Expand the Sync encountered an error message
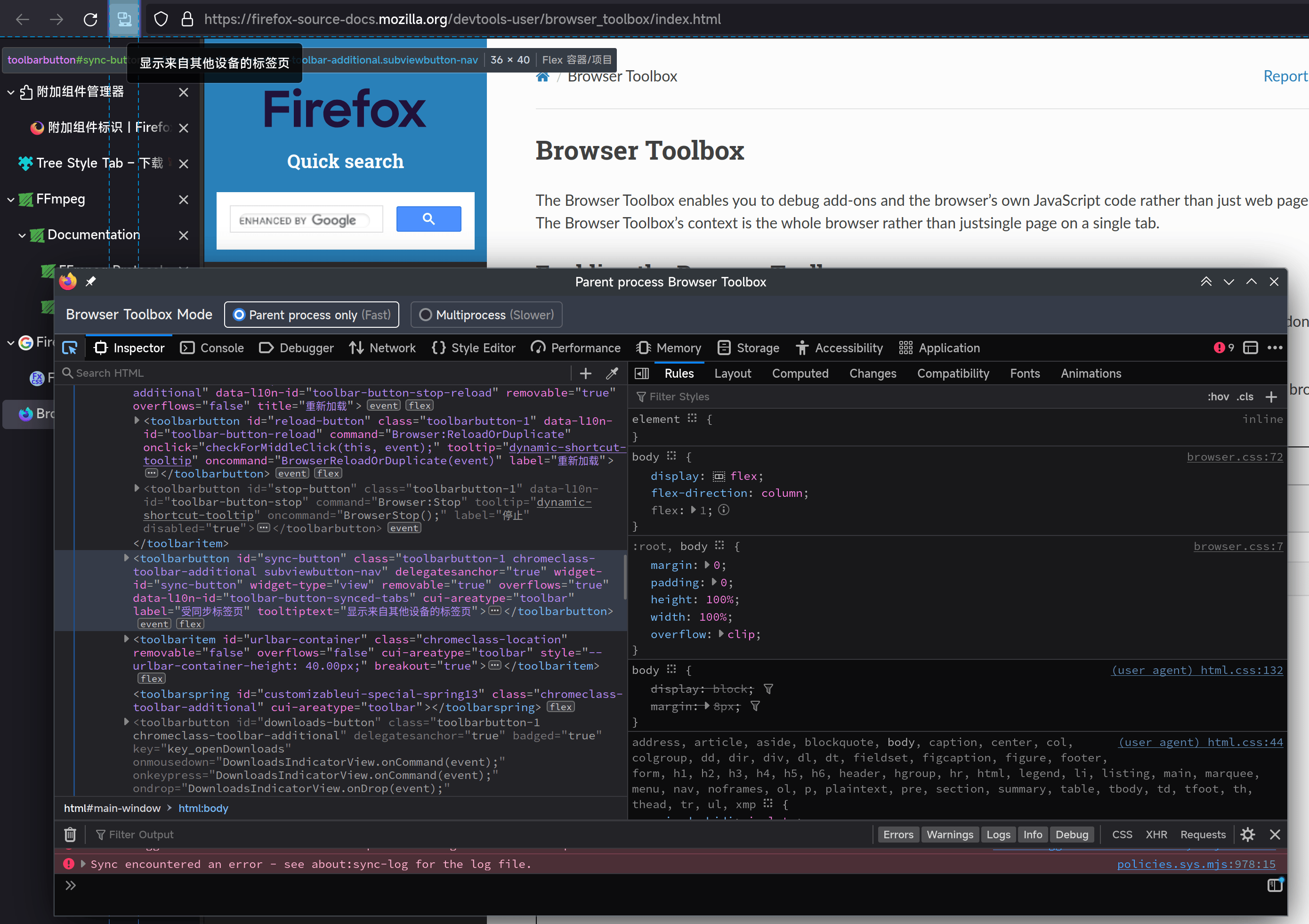The height and width of the screenshot is (924, 1309). pos(83,864)
